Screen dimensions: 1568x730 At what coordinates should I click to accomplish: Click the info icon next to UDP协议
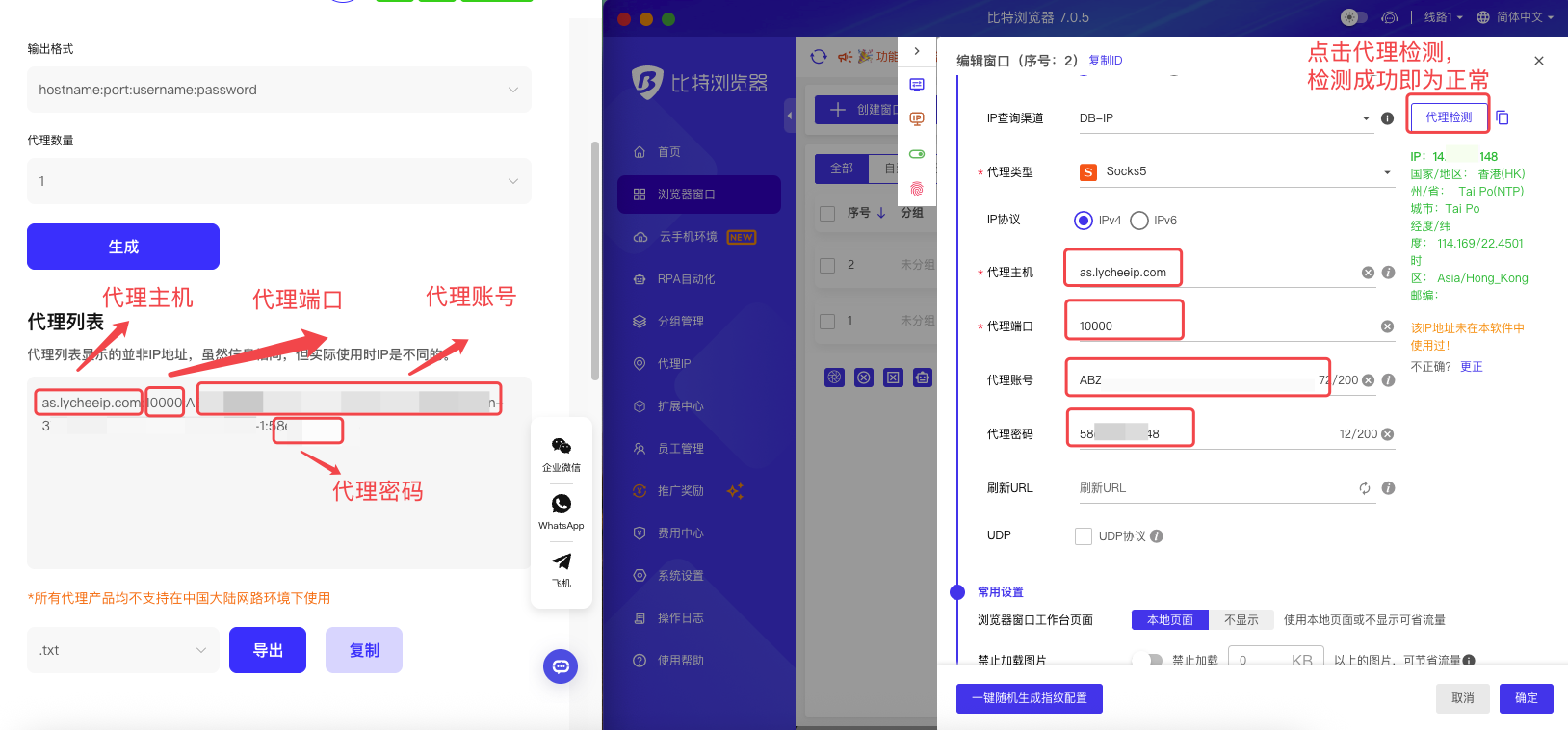pyautogui.click(x=1157, y=536)
